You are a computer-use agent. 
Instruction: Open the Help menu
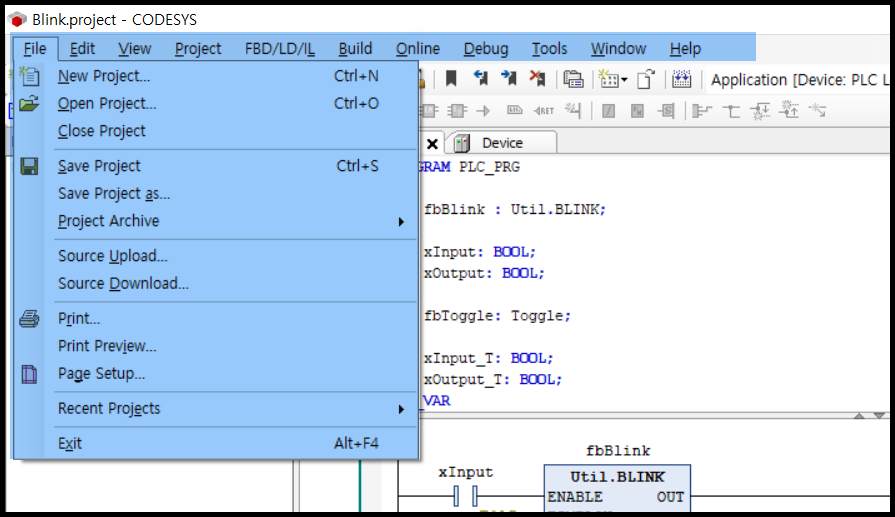pyautogui.click(x=685, y=49)
